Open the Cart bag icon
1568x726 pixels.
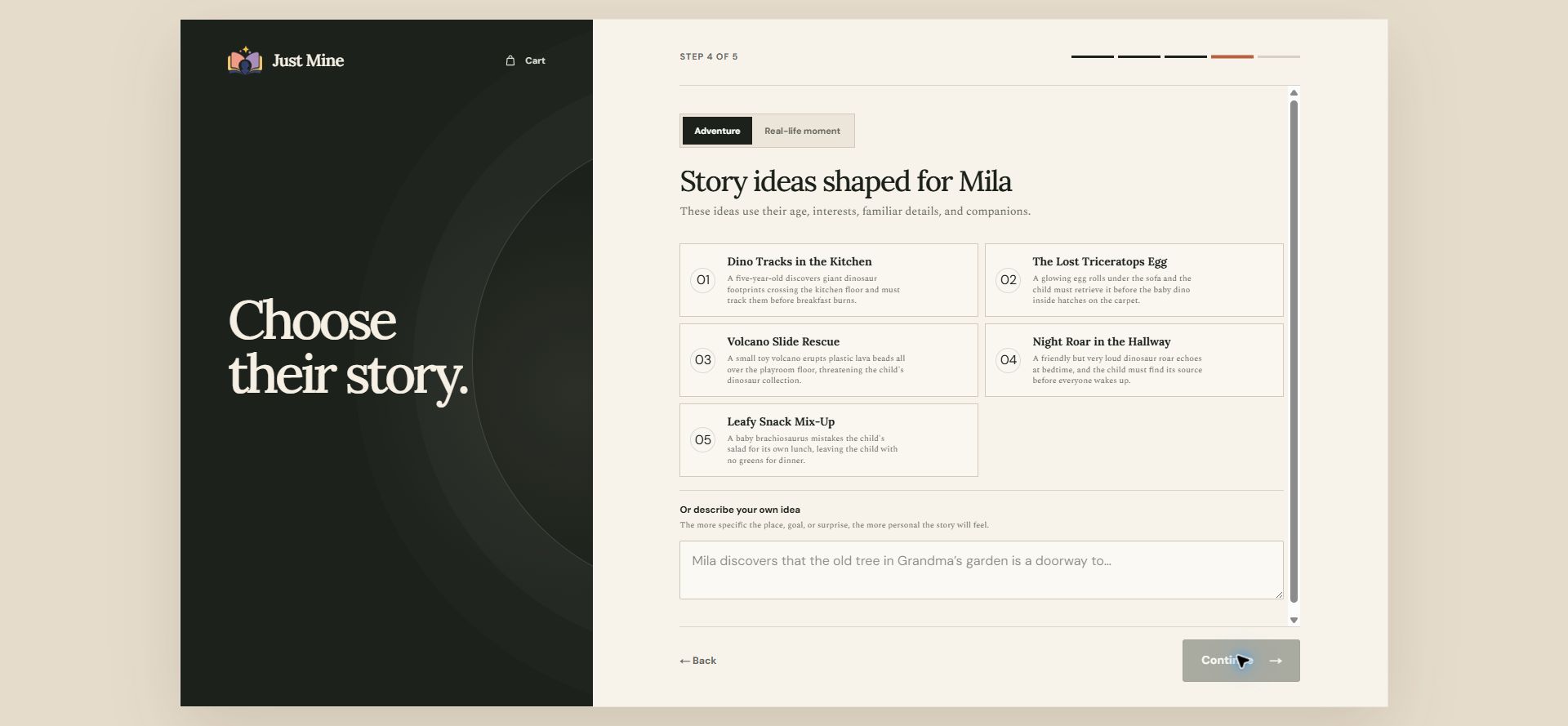[x=510, y=60]
